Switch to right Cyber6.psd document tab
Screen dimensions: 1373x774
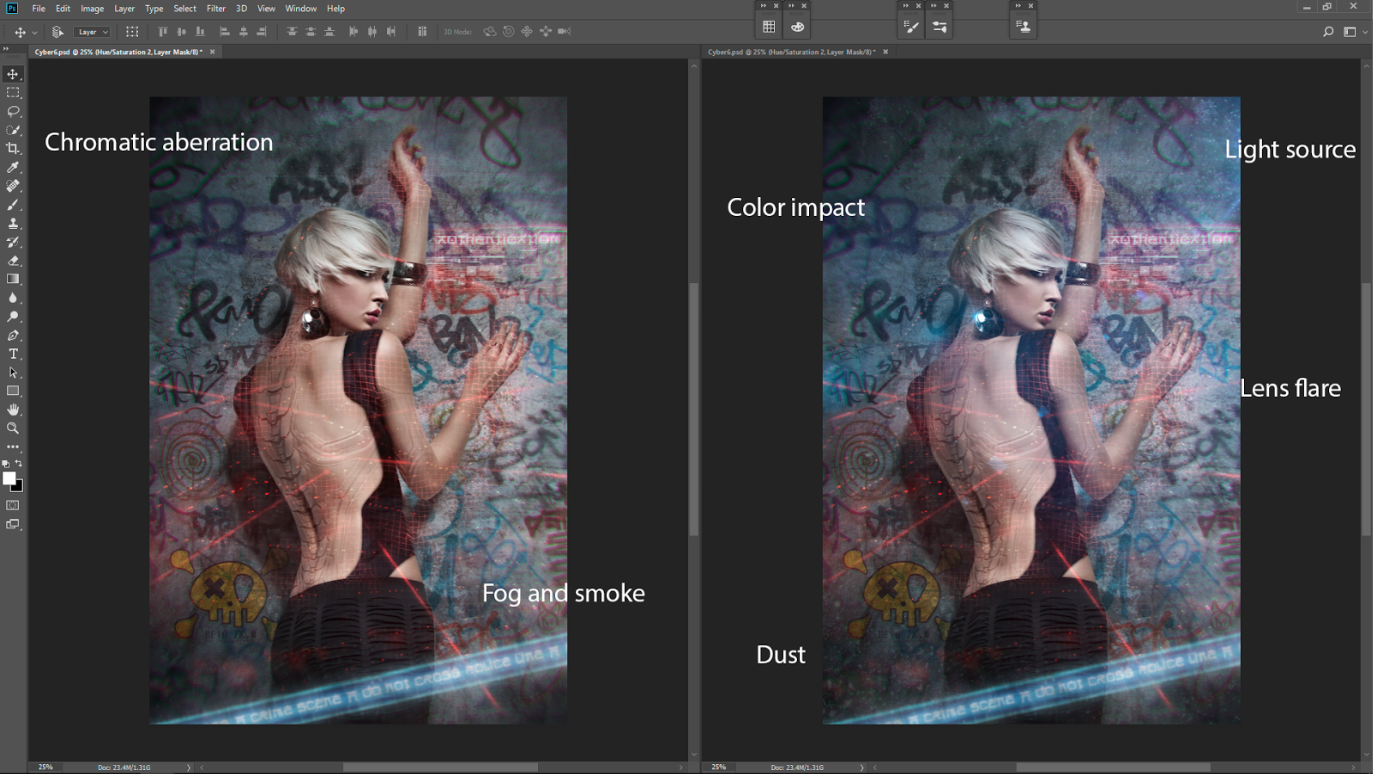(791, 51)
